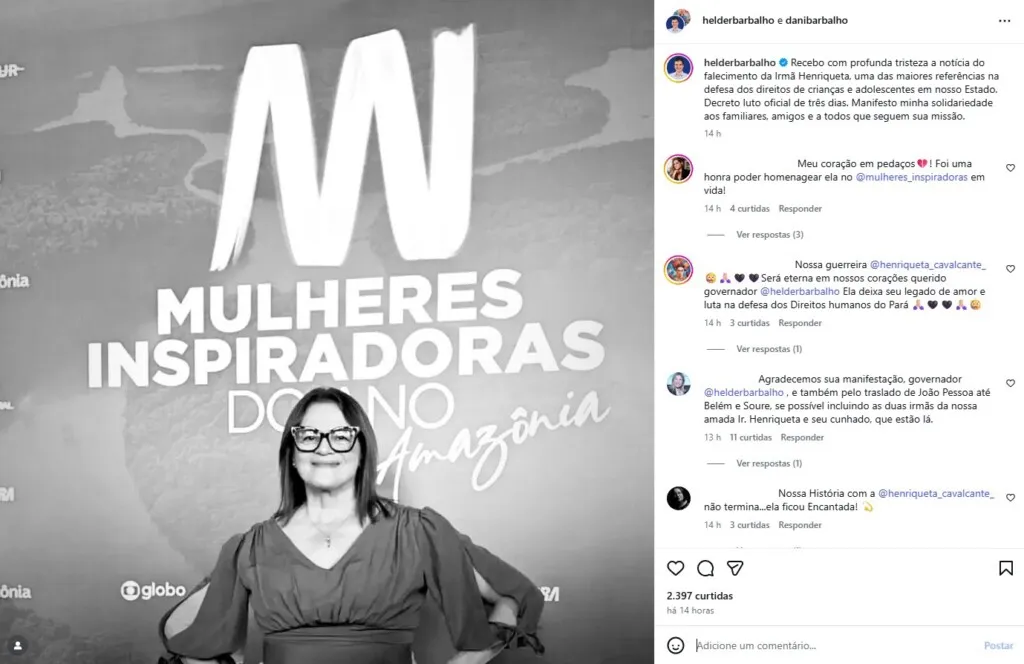
Task: Focus the 'Adicione um comentário' field
Action: (836, 645)
